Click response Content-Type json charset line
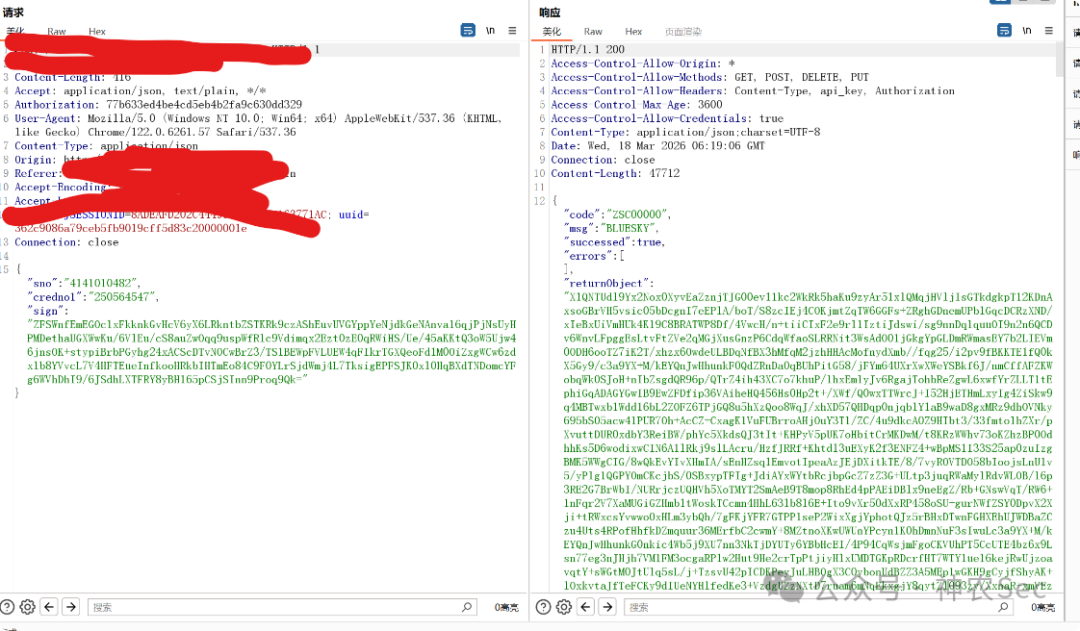Viewport: 1080px width, 631px height. pyautogui.click(x=685, y=132)
